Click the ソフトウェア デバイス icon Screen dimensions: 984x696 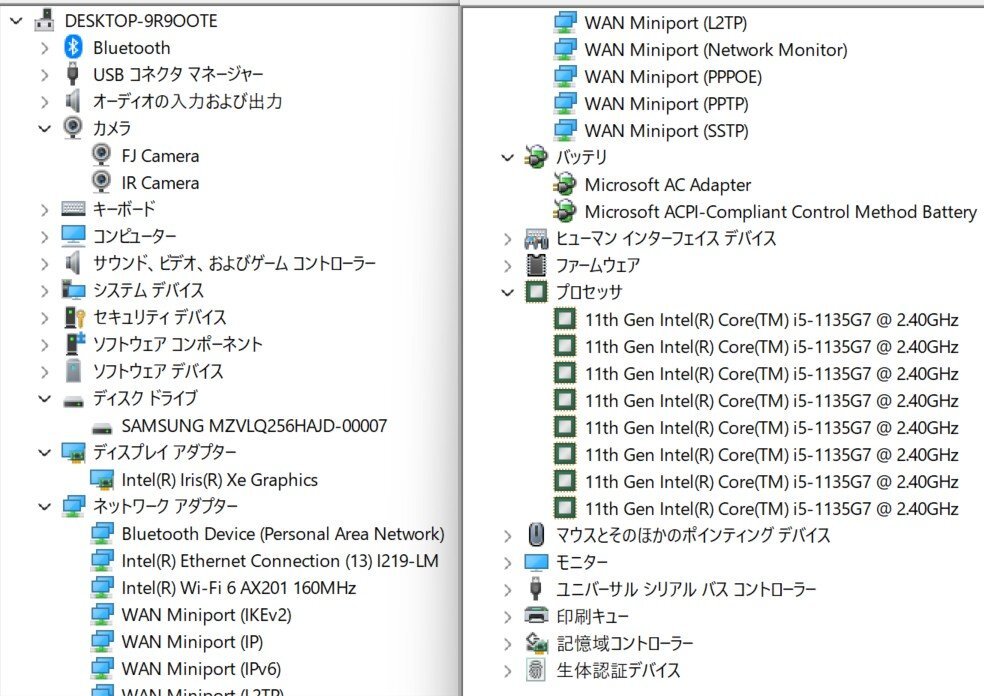73,371
